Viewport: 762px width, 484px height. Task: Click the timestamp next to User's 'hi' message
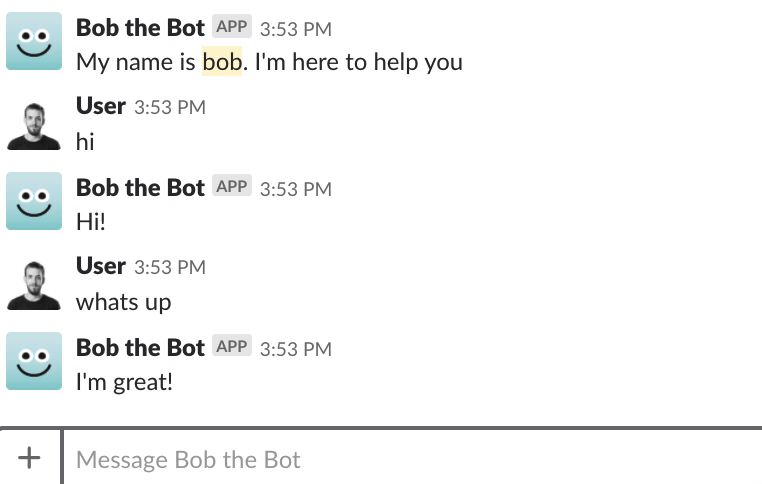point(169,107)
